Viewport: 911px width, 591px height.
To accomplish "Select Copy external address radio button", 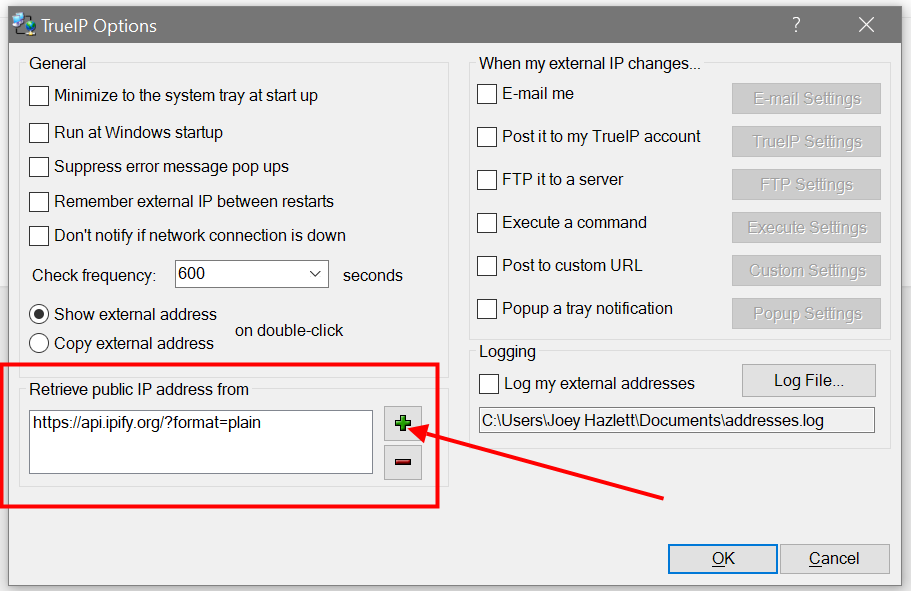I will pyautogui.click(x=39, y=343).
